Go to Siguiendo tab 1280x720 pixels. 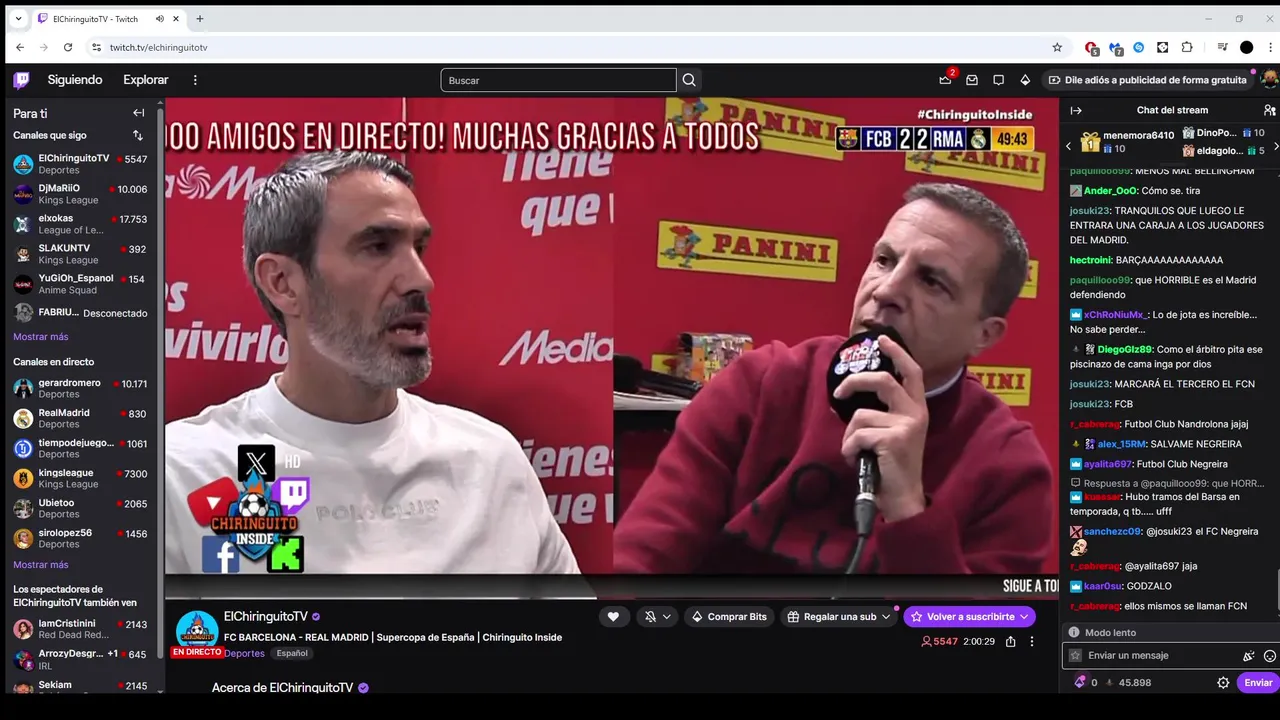pyautogui.click(x=75, y=80)
